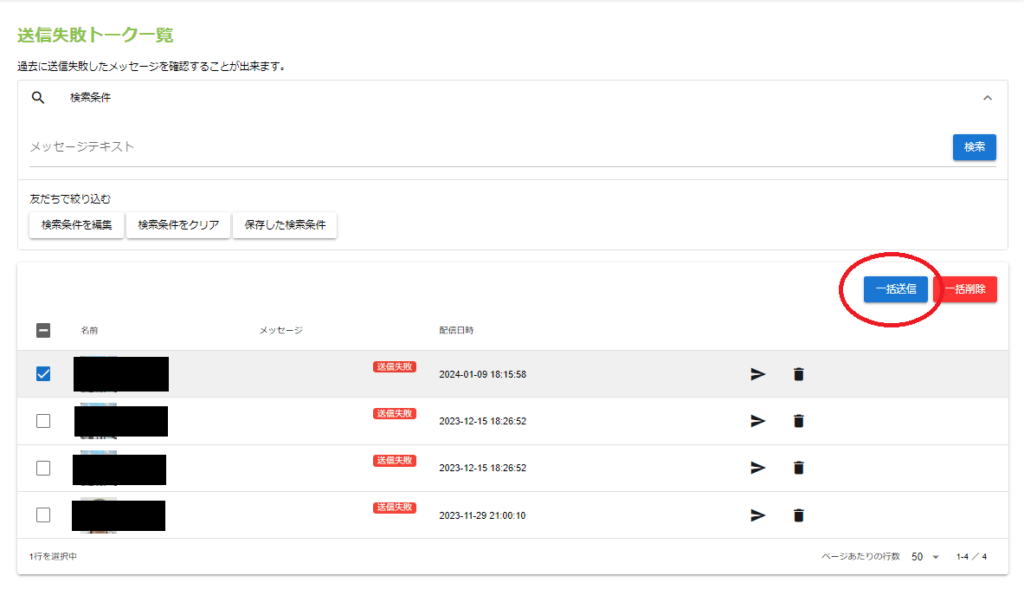Open the 保存した検索条件 list
The width and height of the screenshot is (1024, 589).
[x=285, y=225]
